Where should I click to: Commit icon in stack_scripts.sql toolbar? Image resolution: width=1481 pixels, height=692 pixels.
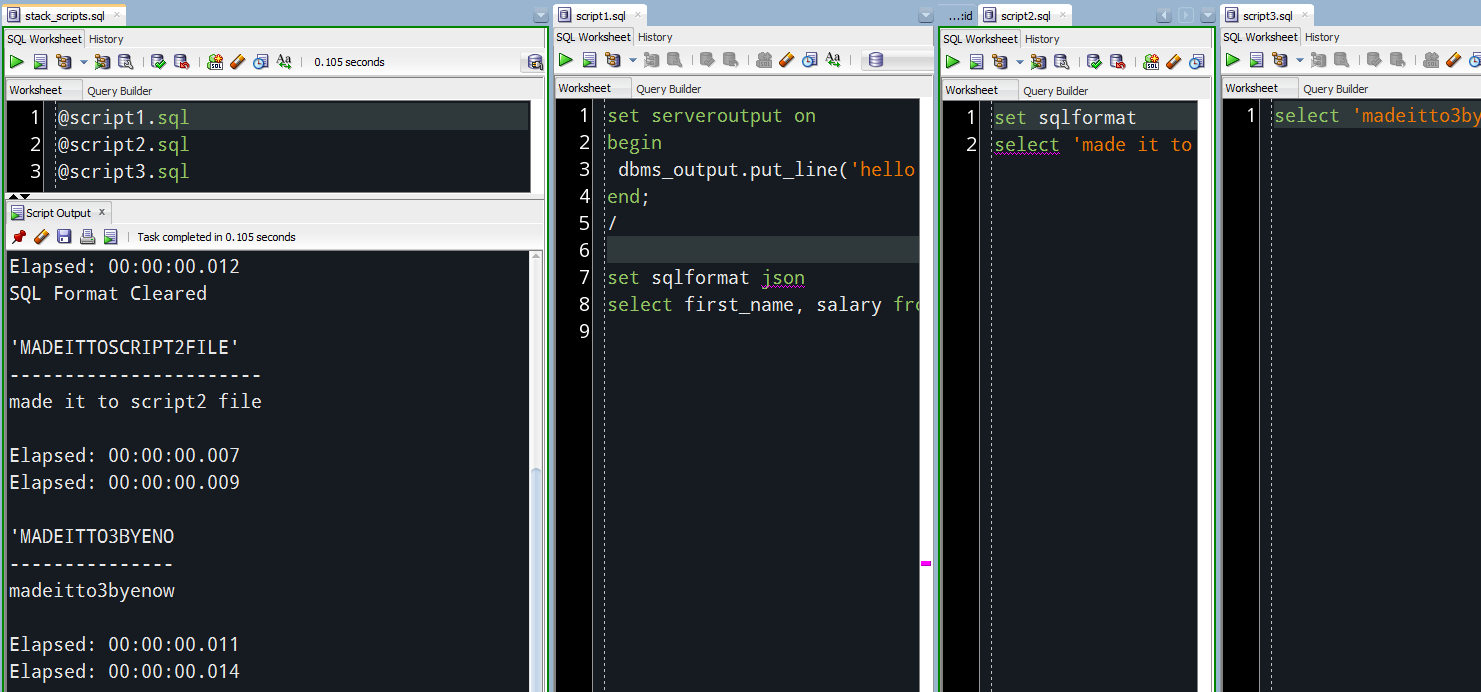[x=159, y=62]
